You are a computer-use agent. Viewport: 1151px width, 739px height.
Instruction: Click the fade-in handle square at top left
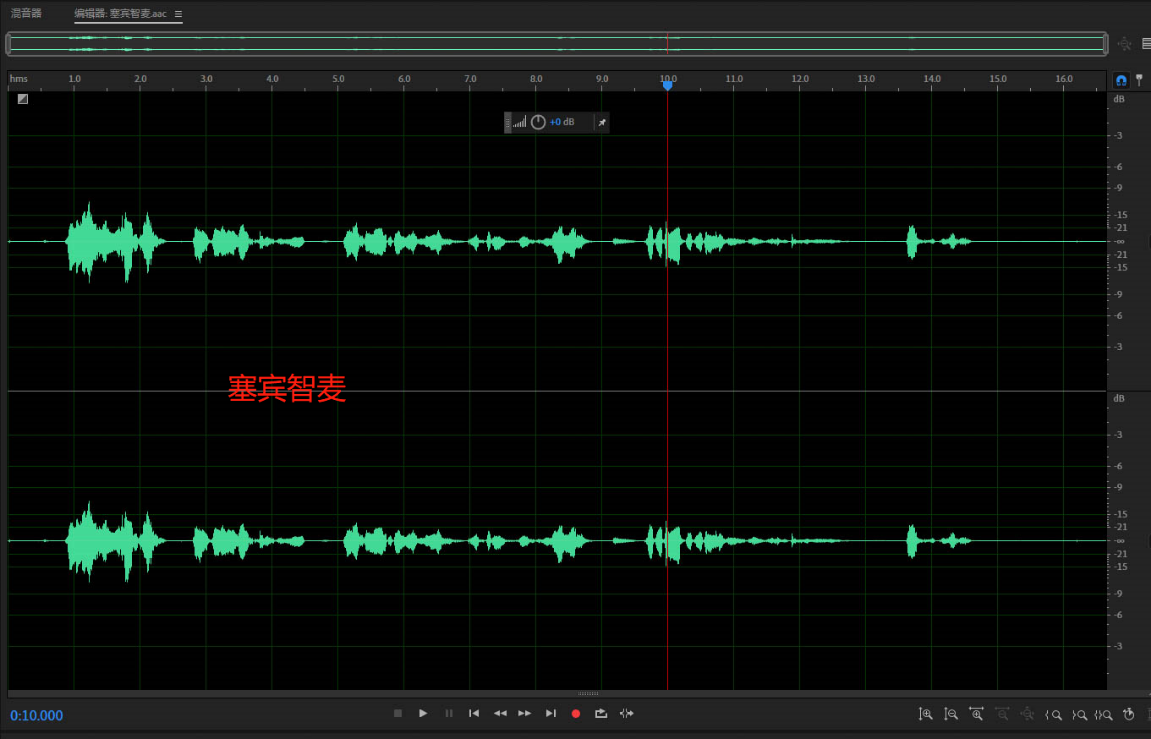(23, 99)
